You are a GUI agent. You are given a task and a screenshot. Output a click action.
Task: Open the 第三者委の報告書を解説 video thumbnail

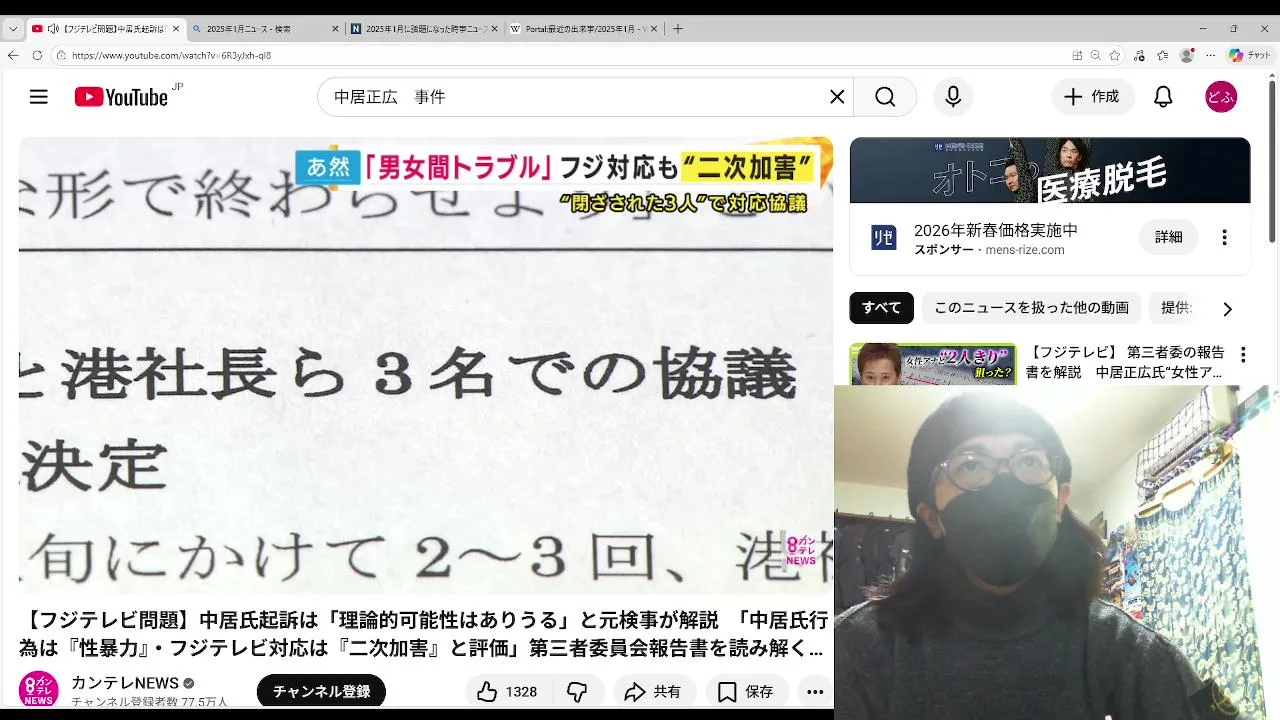click(933, 364)
